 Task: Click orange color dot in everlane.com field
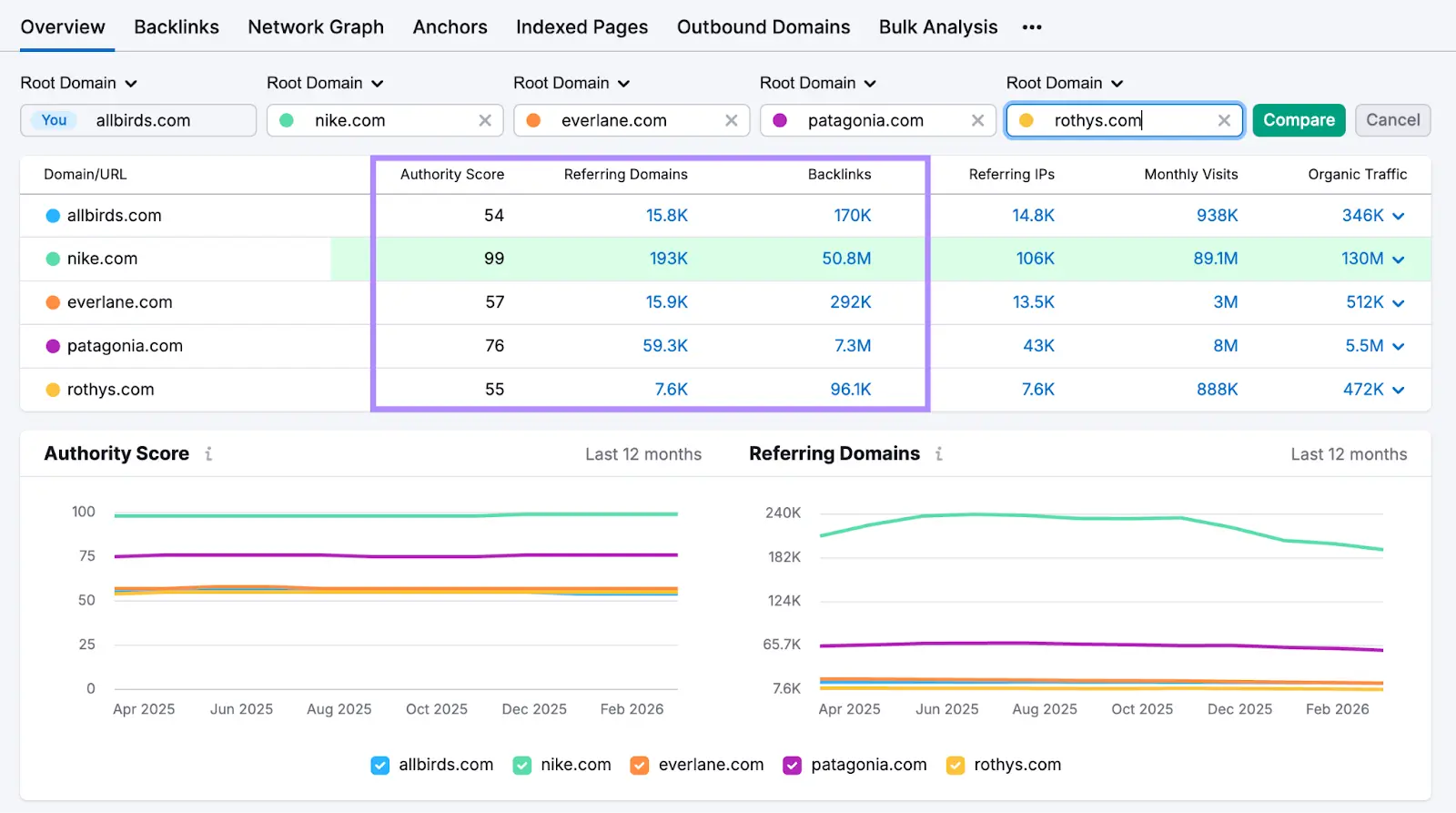click(x=533, y=120)
